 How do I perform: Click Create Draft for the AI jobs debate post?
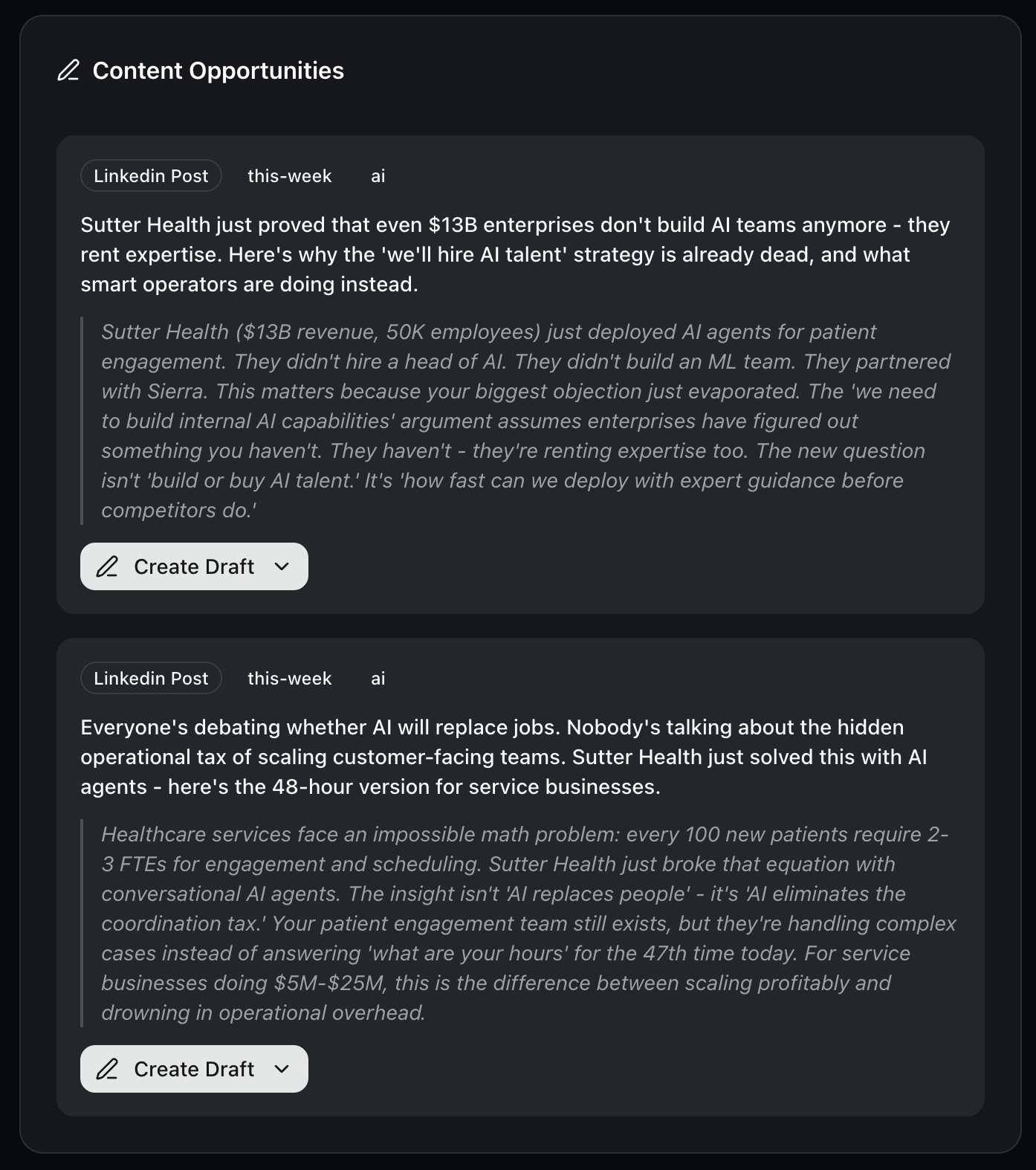(x=193, y=1069)
